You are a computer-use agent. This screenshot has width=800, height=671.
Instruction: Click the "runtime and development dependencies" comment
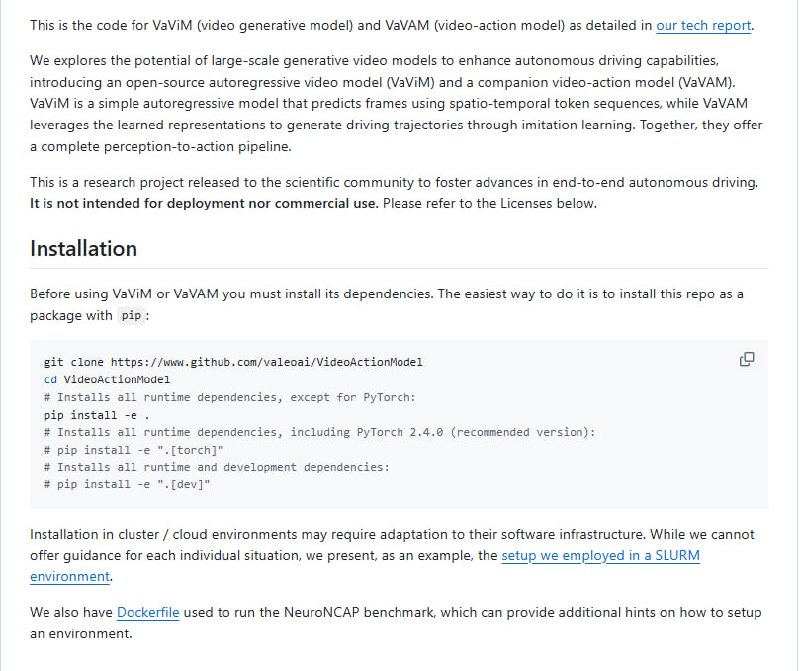[x=216, y=467]
